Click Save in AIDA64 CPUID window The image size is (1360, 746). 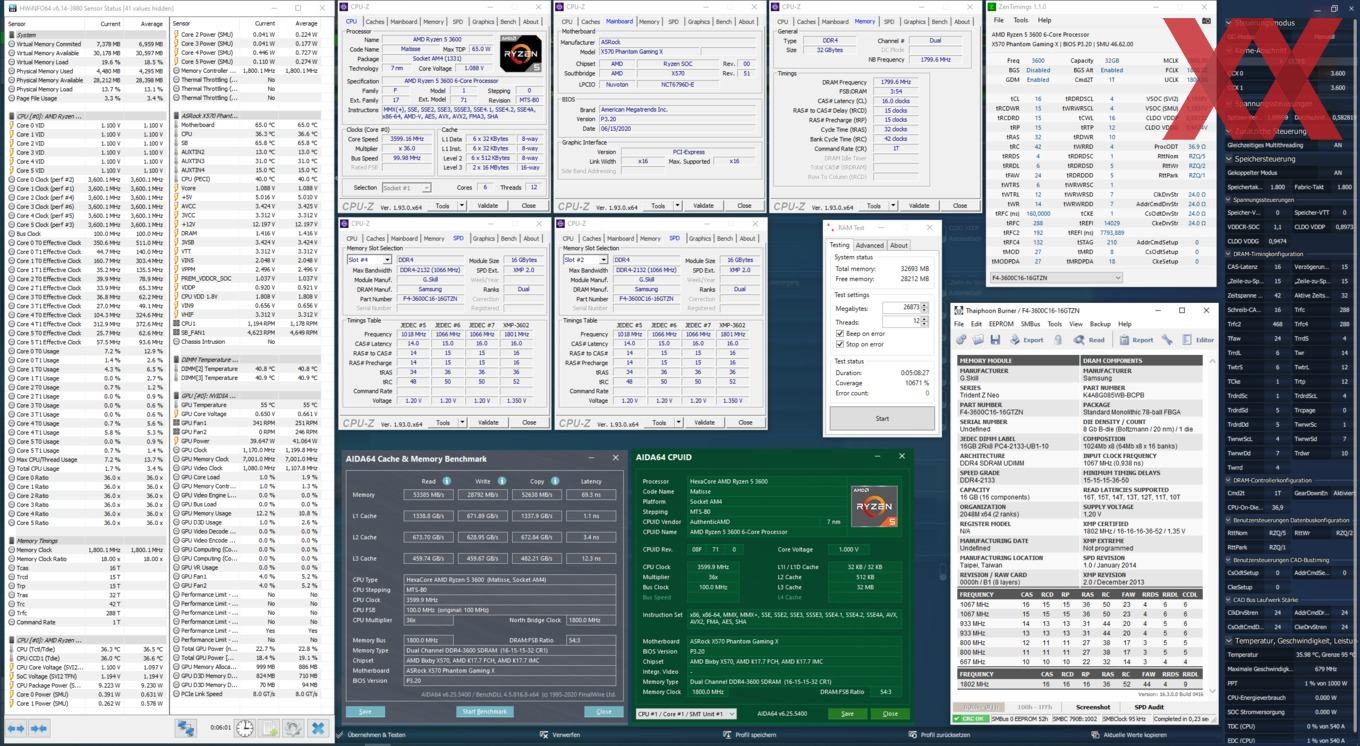847,713
